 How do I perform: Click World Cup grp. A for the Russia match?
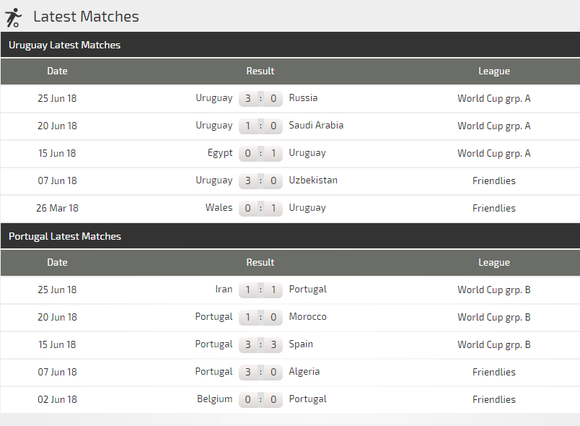click(494, 99)
